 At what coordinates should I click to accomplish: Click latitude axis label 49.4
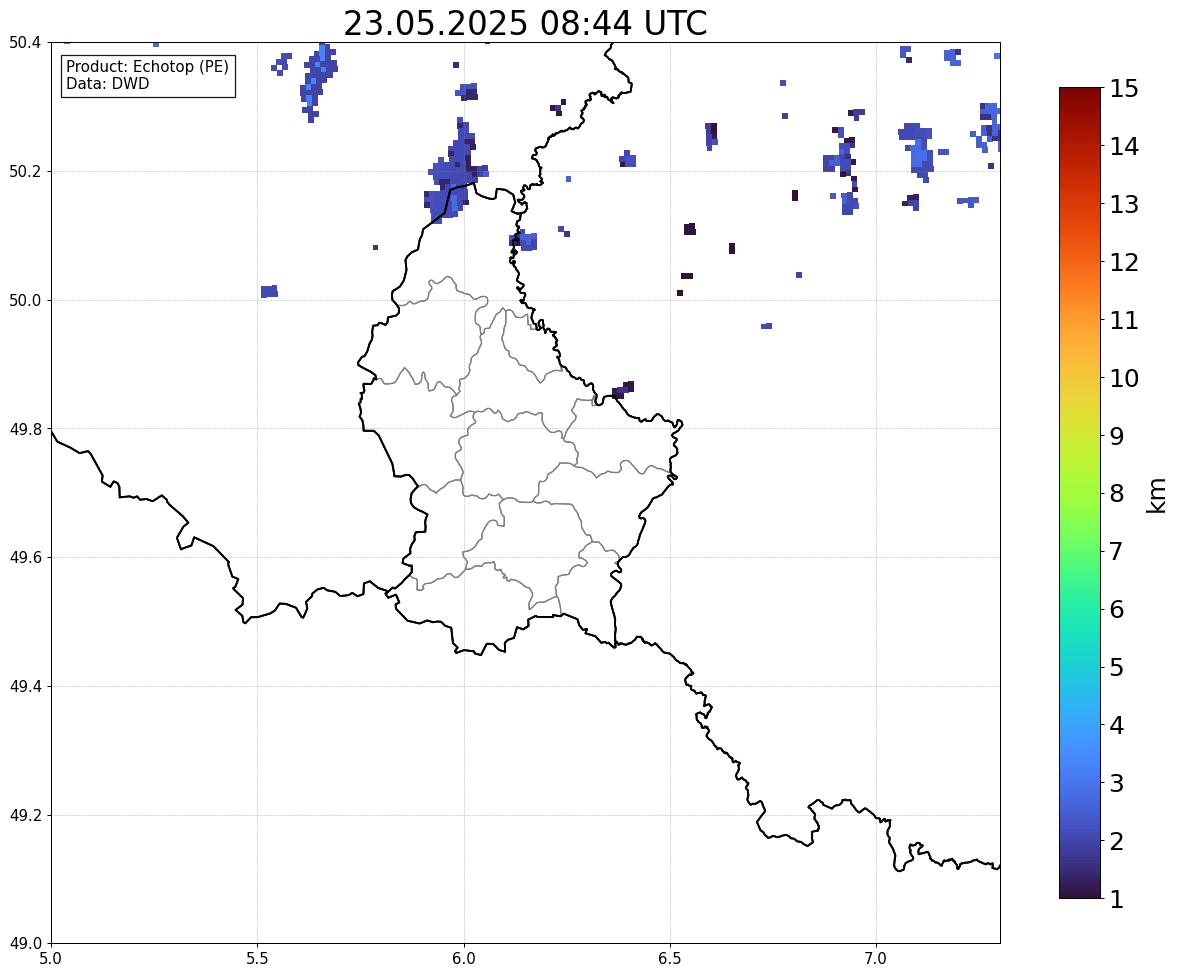click(x=25, y=686)
